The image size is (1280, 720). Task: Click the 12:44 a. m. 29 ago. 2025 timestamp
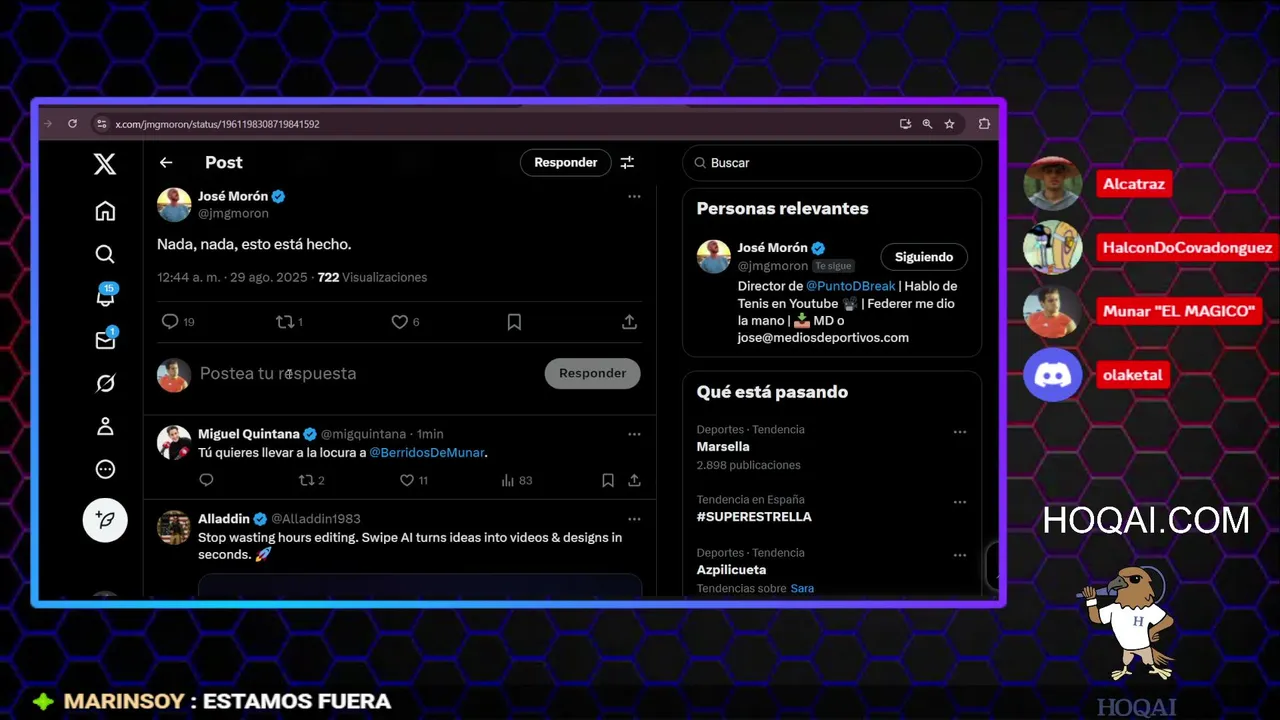(232, 277)
